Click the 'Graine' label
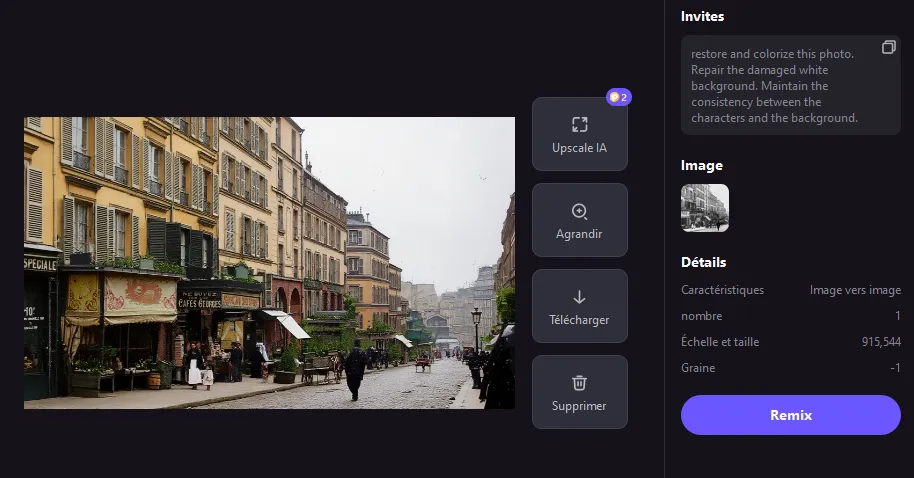 pyautogui.click(x=698, y=368)
